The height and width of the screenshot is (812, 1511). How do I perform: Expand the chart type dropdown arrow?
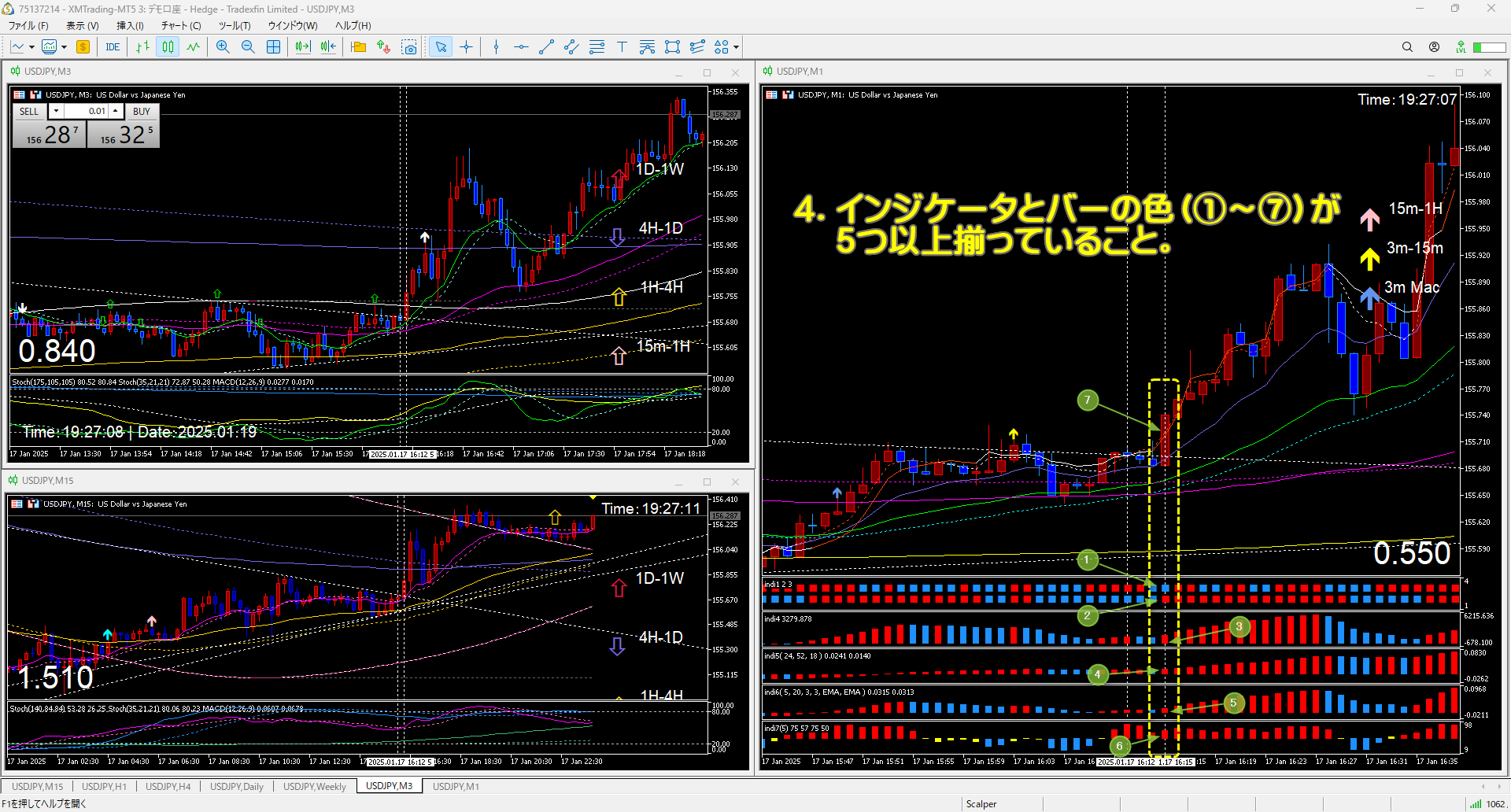pyautogui.click(x=31, y=47)
